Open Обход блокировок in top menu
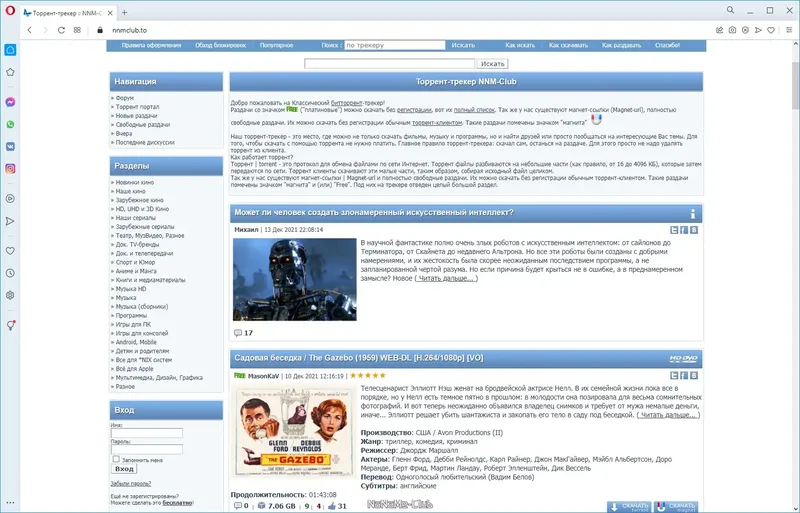This screenshot has width=800, height=513. (x=220, y=45)
